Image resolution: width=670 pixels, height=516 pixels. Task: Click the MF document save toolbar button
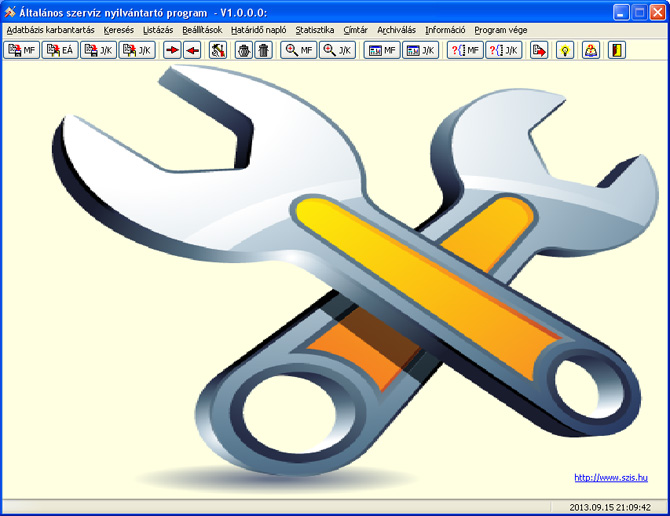(x=22, y=50)
